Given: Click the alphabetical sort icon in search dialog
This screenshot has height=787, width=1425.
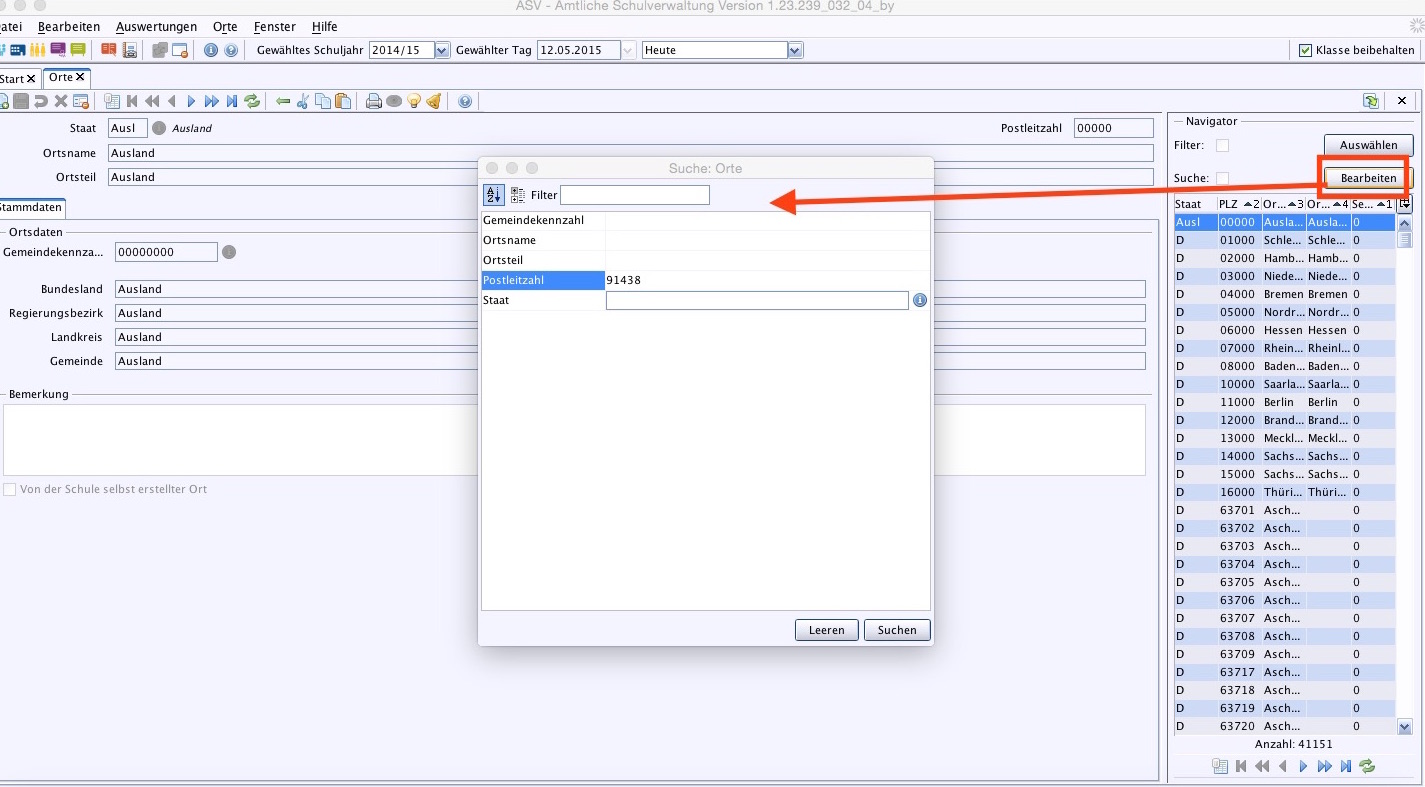Looking at the screenshot, I should click(493, 195).
